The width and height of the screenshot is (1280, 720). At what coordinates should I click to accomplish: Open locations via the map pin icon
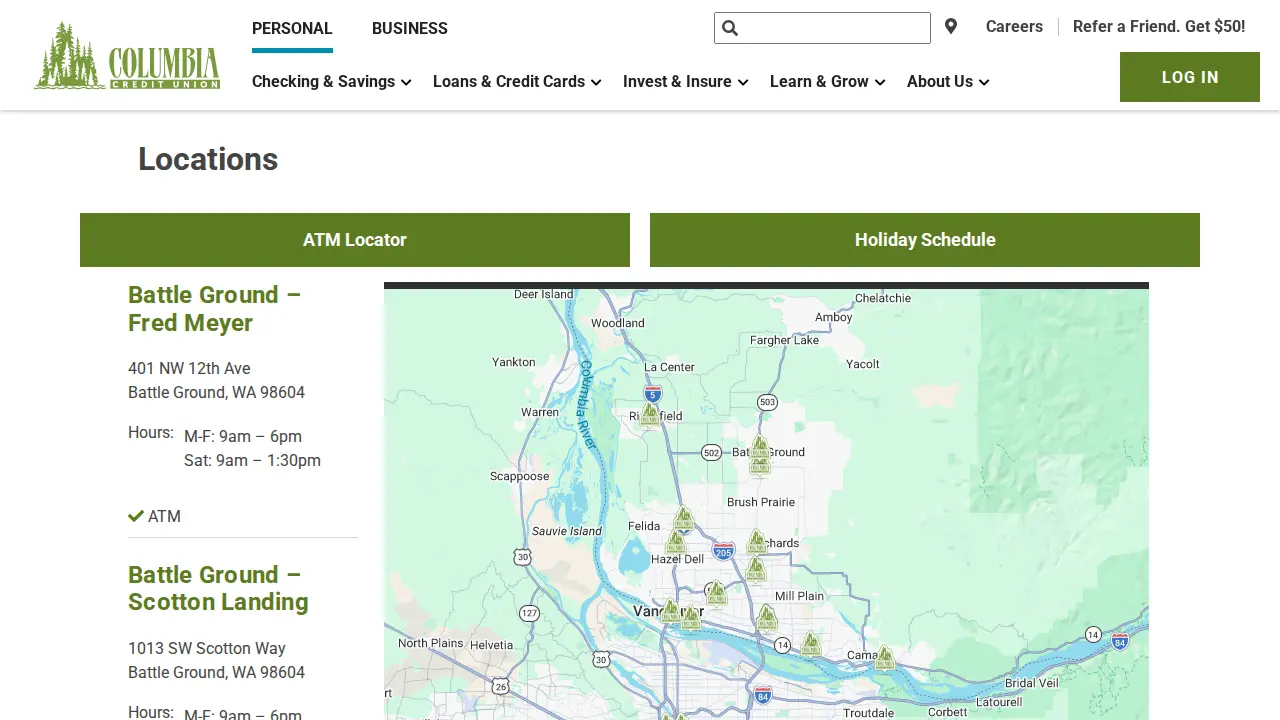click(951, 27)
